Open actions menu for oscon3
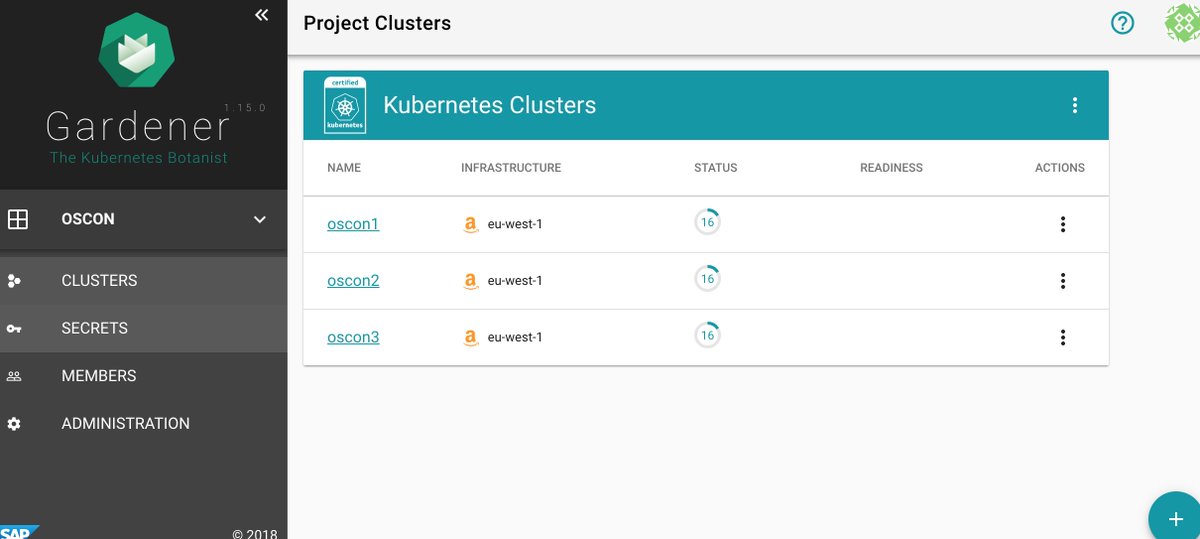 (1063, 337)
